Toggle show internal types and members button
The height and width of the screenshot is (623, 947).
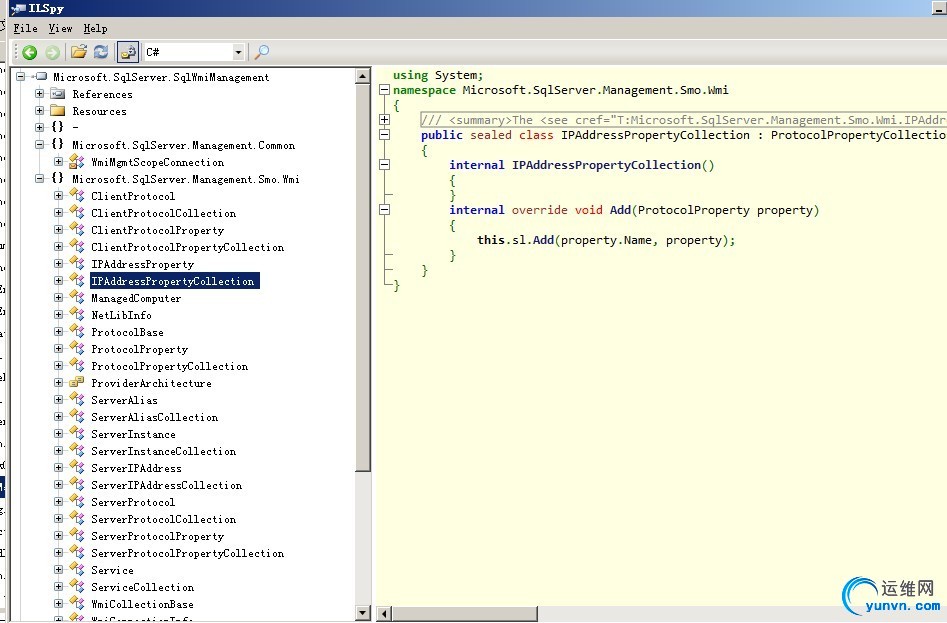[x=128, y=52]
